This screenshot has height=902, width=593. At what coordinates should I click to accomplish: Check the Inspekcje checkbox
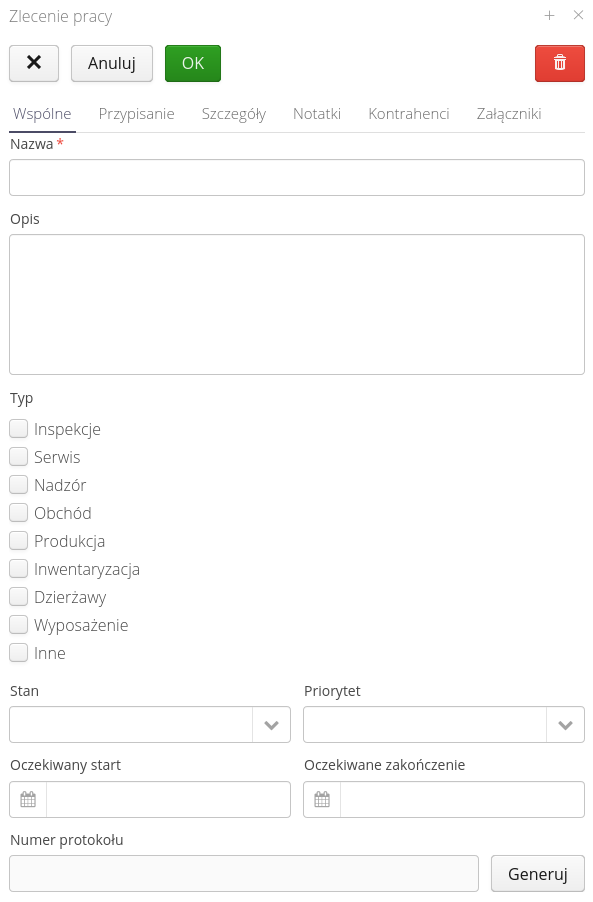pyautogui.click(x=18, y=429)
